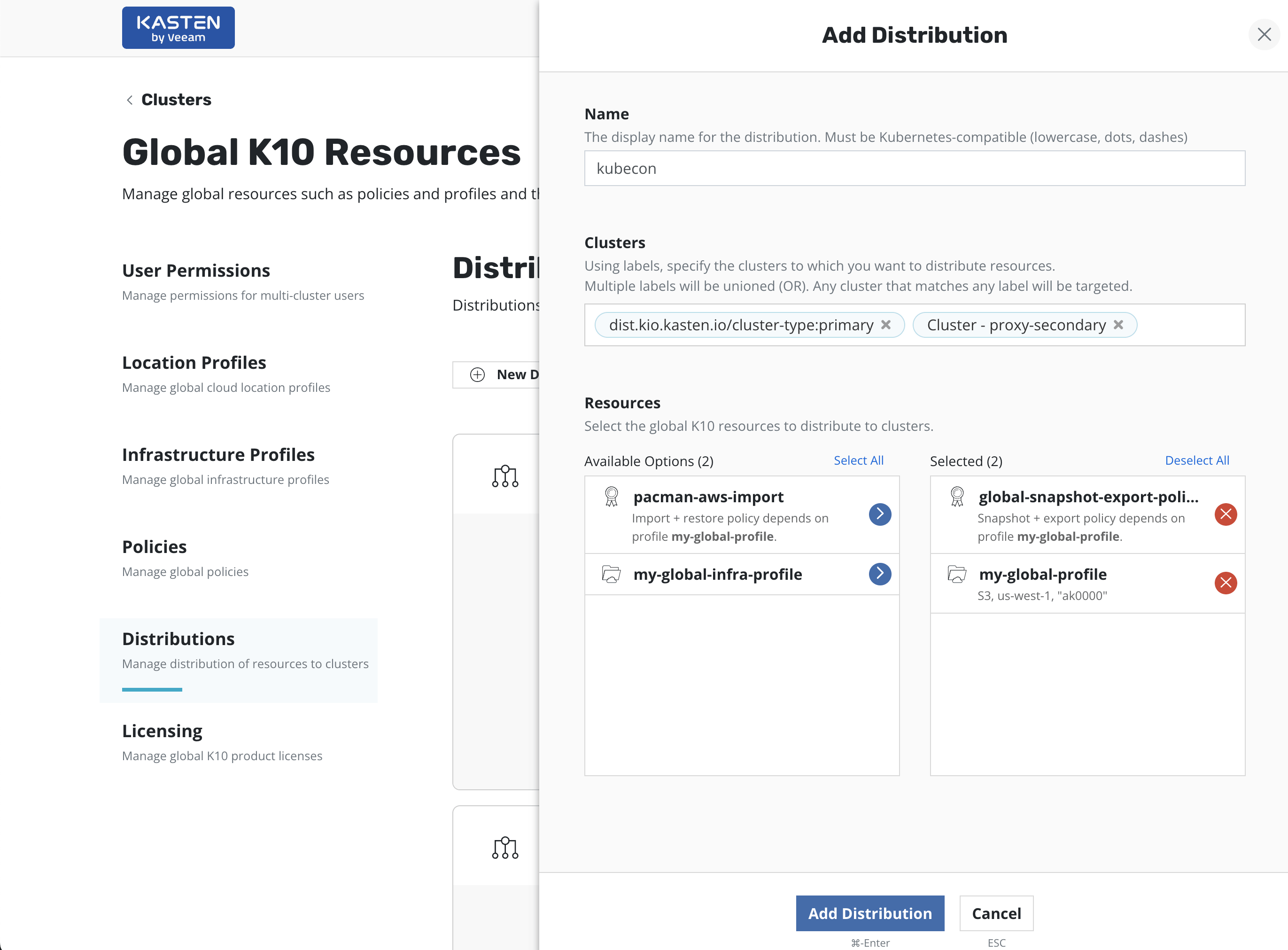The image size is (1288, 950).
Task: Add pacman-aws-import using its blue arrow
Action: tap(879, 514)
